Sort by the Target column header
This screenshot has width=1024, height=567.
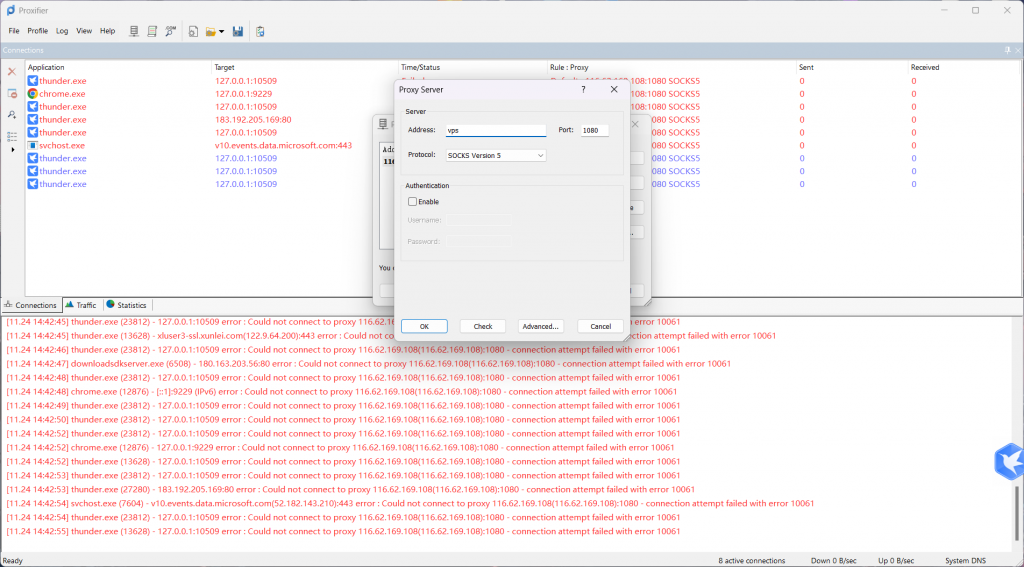coord(306,67)
